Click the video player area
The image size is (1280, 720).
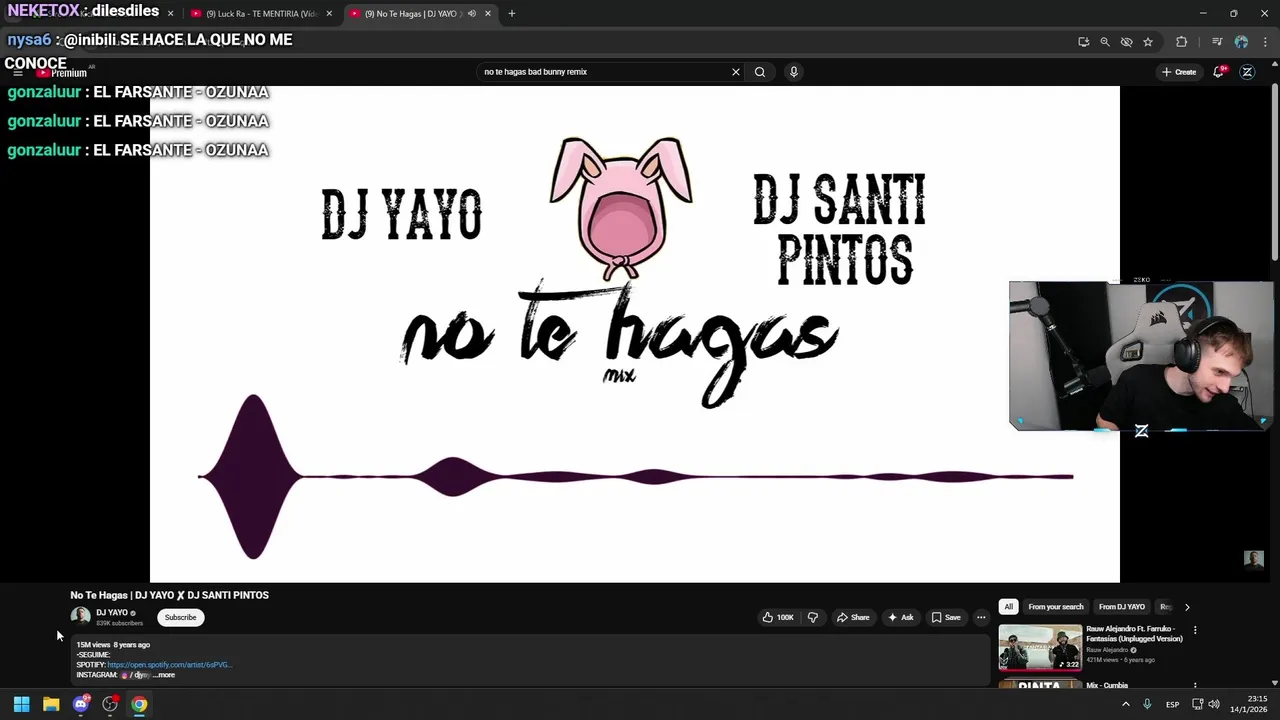point(634,334)
